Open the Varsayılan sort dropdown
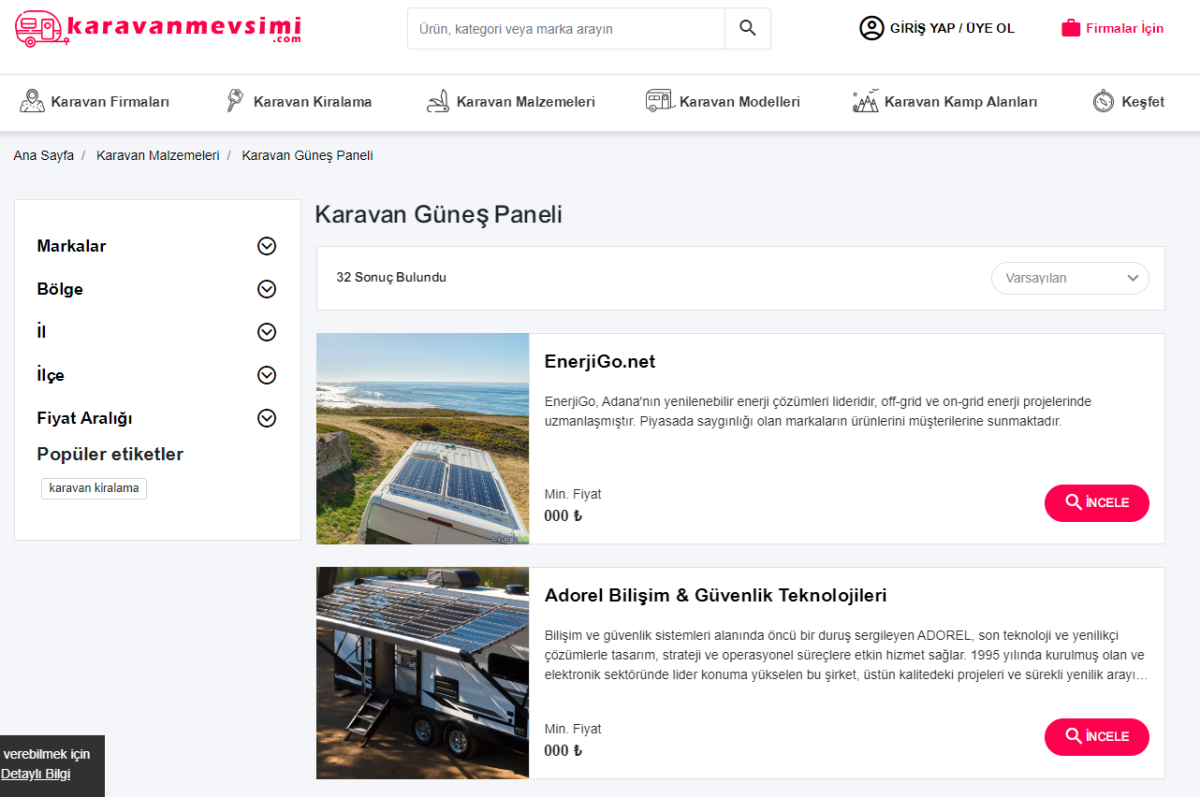This screenshot has width=1200, height=797. pyautogui.click(x=1069, y=278)
